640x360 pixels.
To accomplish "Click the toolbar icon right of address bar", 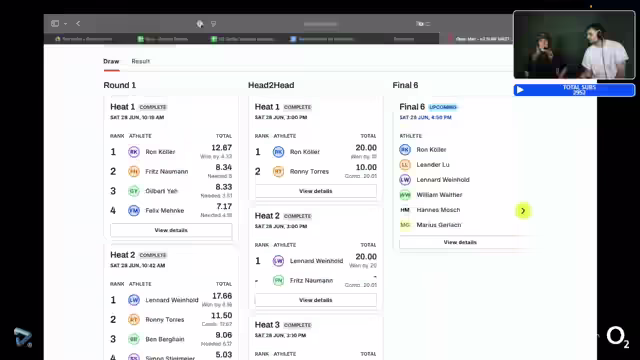I will 420,24.
